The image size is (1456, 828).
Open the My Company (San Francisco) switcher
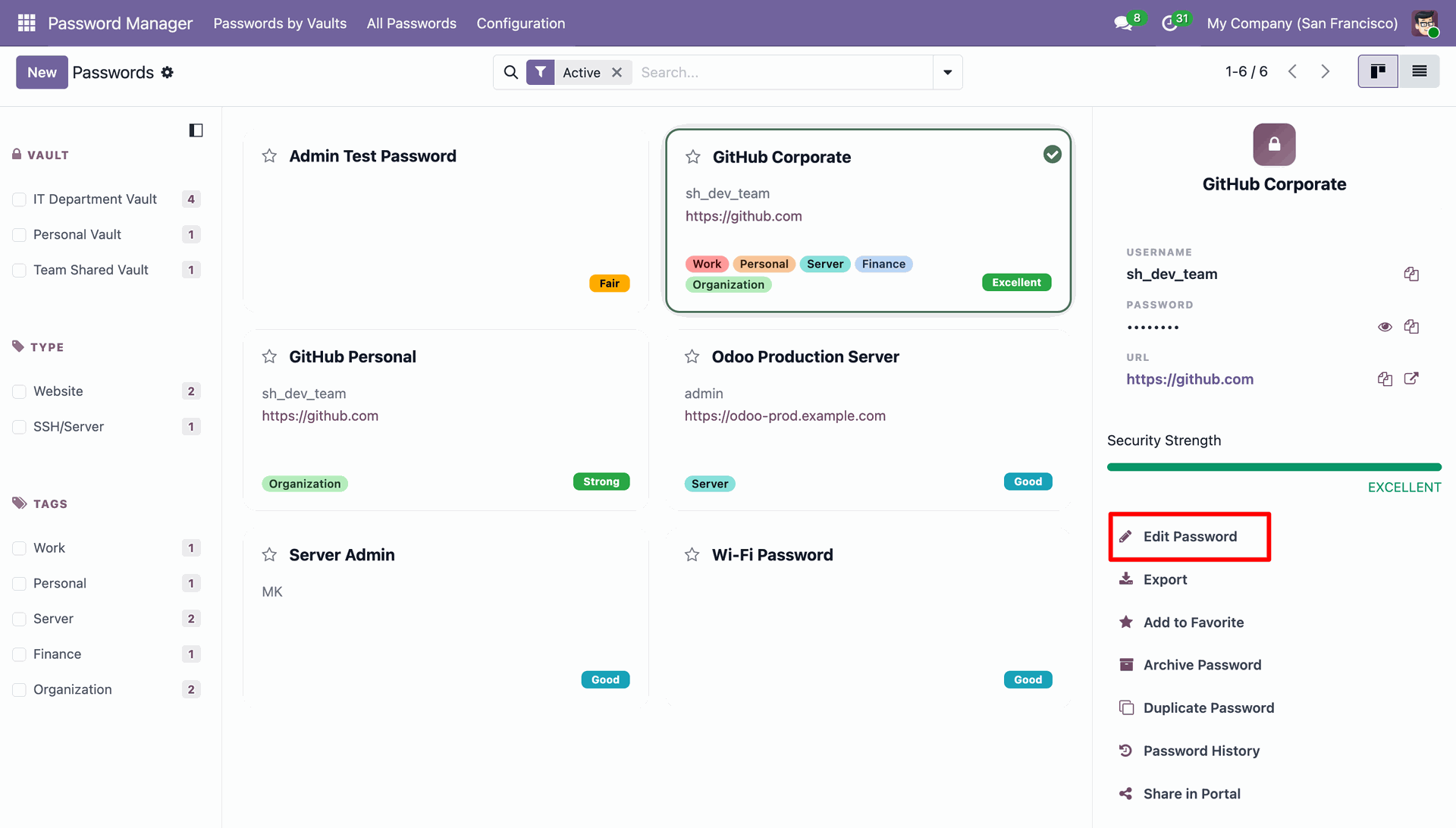(1302, 24)
